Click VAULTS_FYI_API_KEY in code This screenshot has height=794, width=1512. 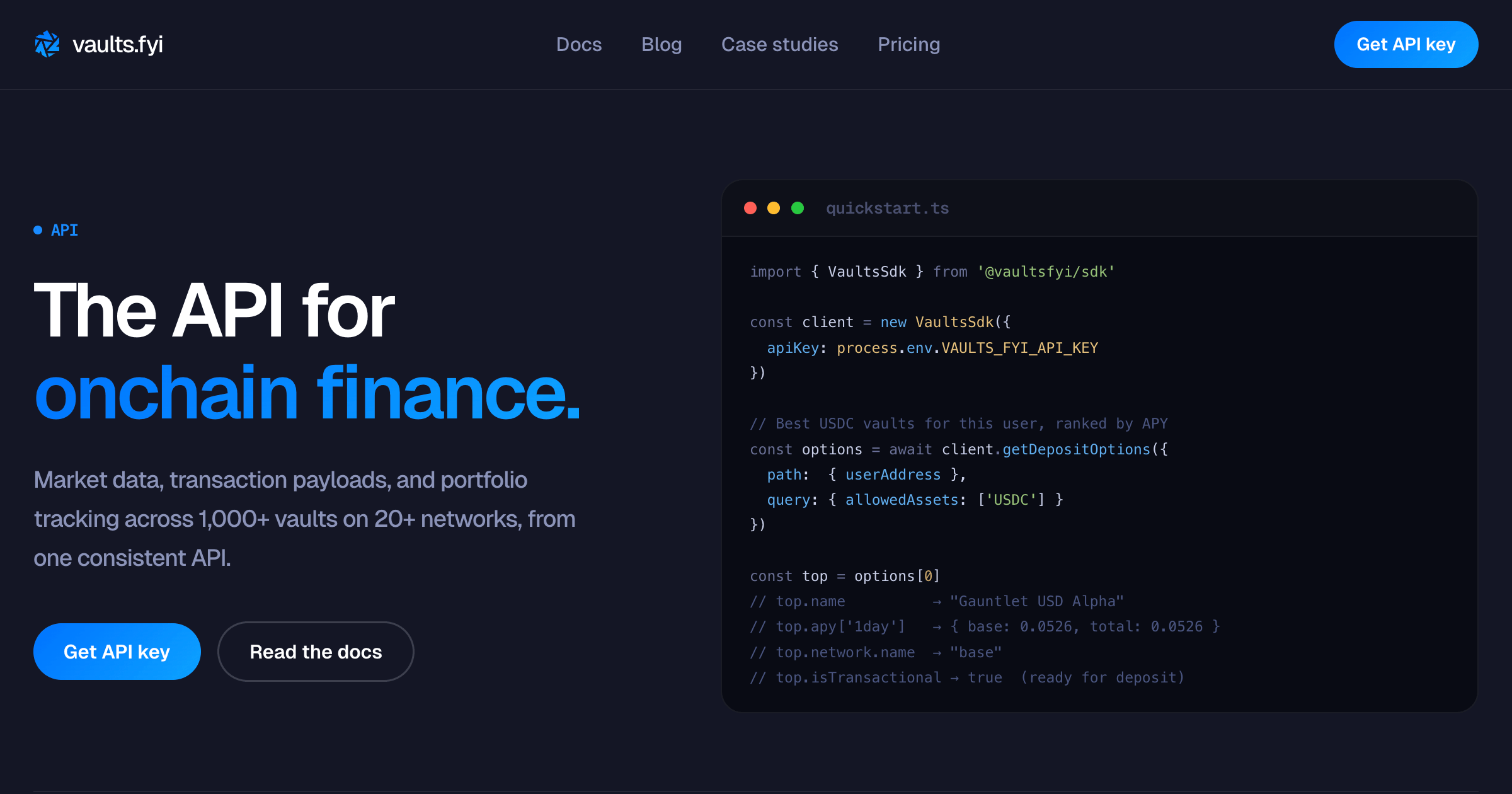point(1020,348)
